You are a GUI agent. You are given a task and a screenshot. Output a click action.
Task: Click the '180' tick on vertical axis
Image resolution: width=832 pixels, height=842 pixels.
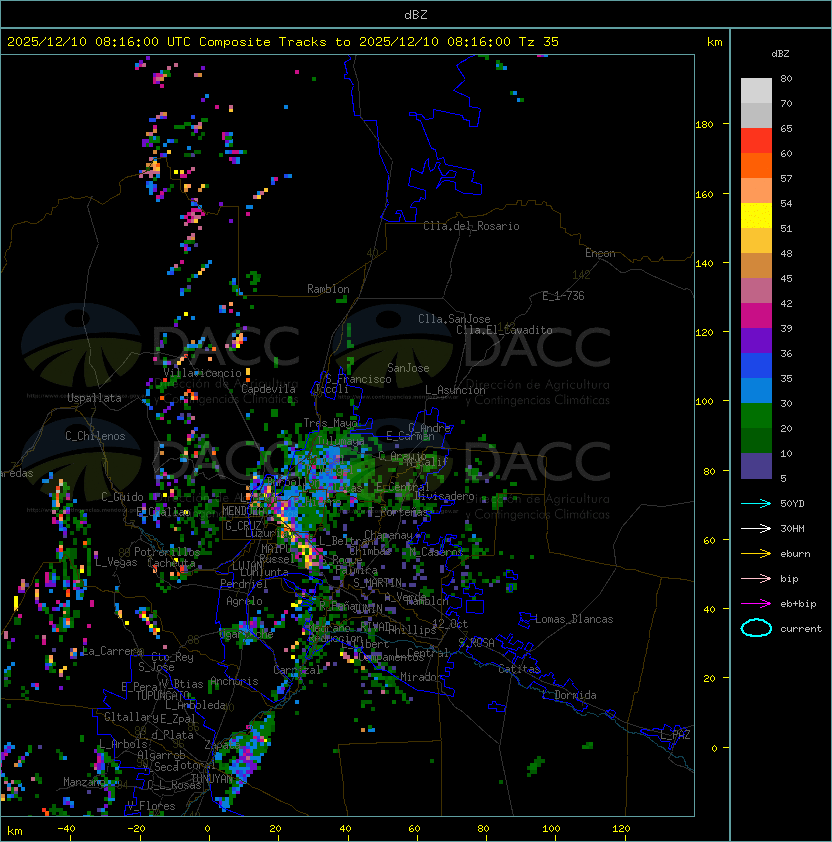[x=704, y=125]
